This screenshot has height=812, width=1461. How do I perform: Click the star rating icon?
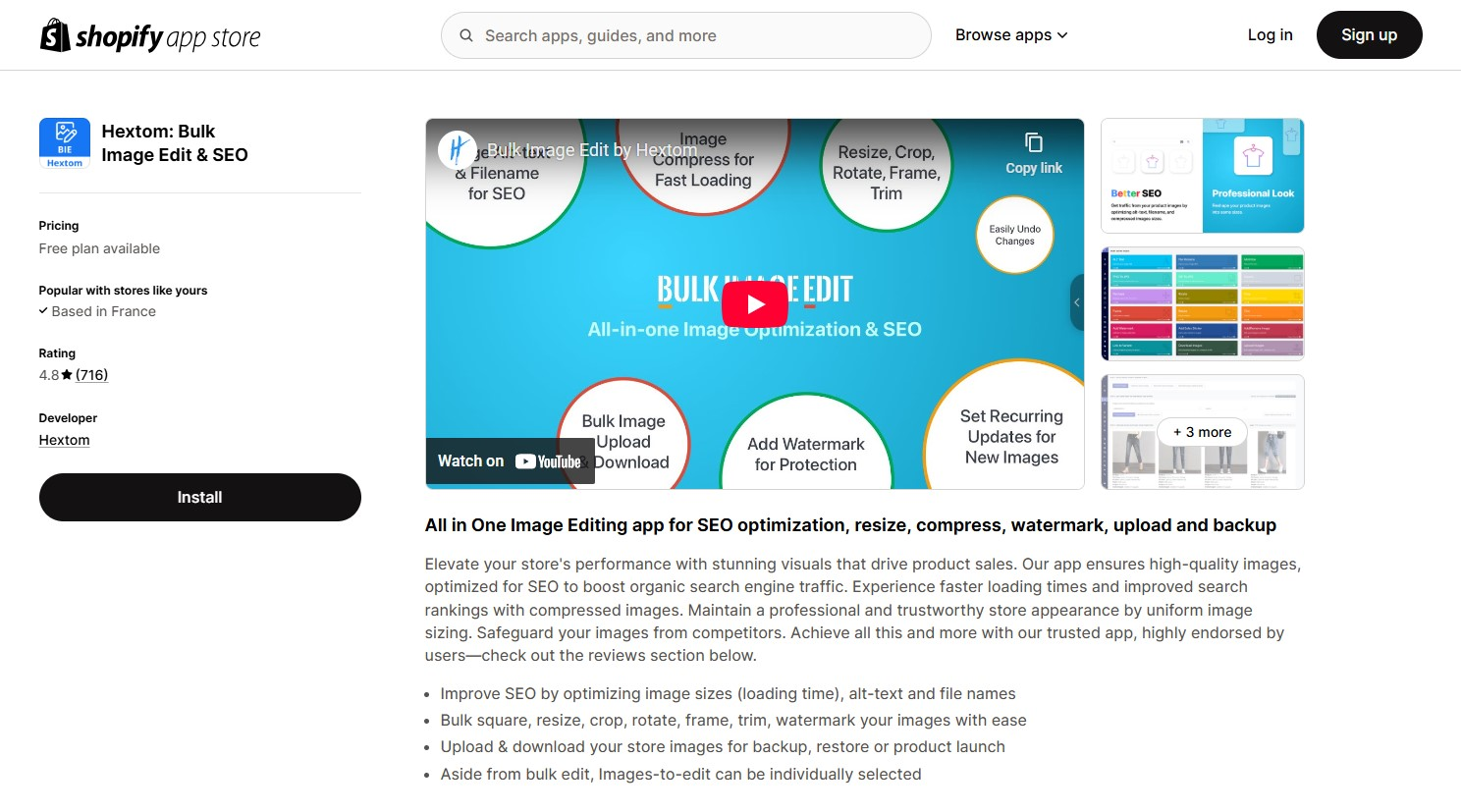(x=67, y=375)
